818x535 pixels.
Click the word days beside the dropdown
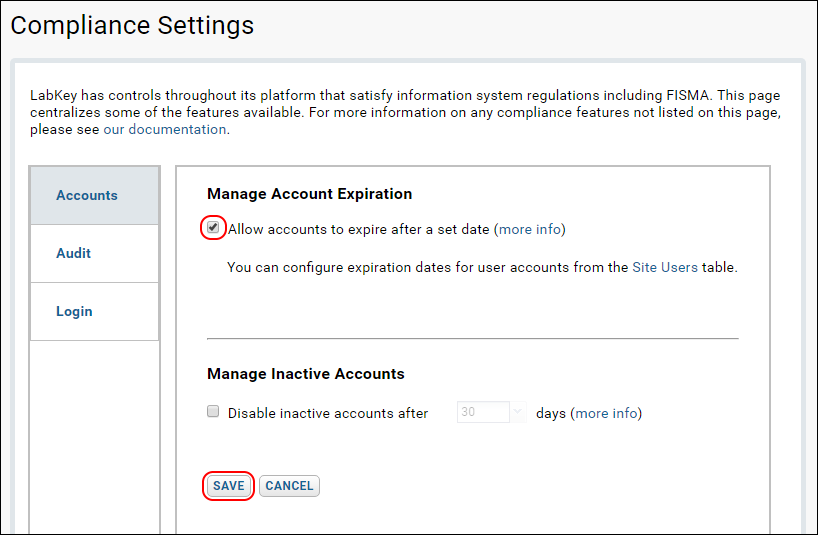tap(551, 414)
